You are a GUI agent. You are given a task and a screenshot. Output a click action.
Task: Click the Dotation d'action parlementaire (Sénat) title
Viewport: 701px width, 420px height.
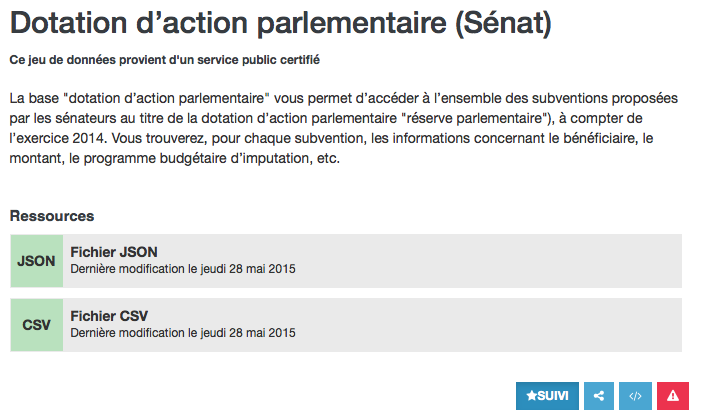[281, 24]
